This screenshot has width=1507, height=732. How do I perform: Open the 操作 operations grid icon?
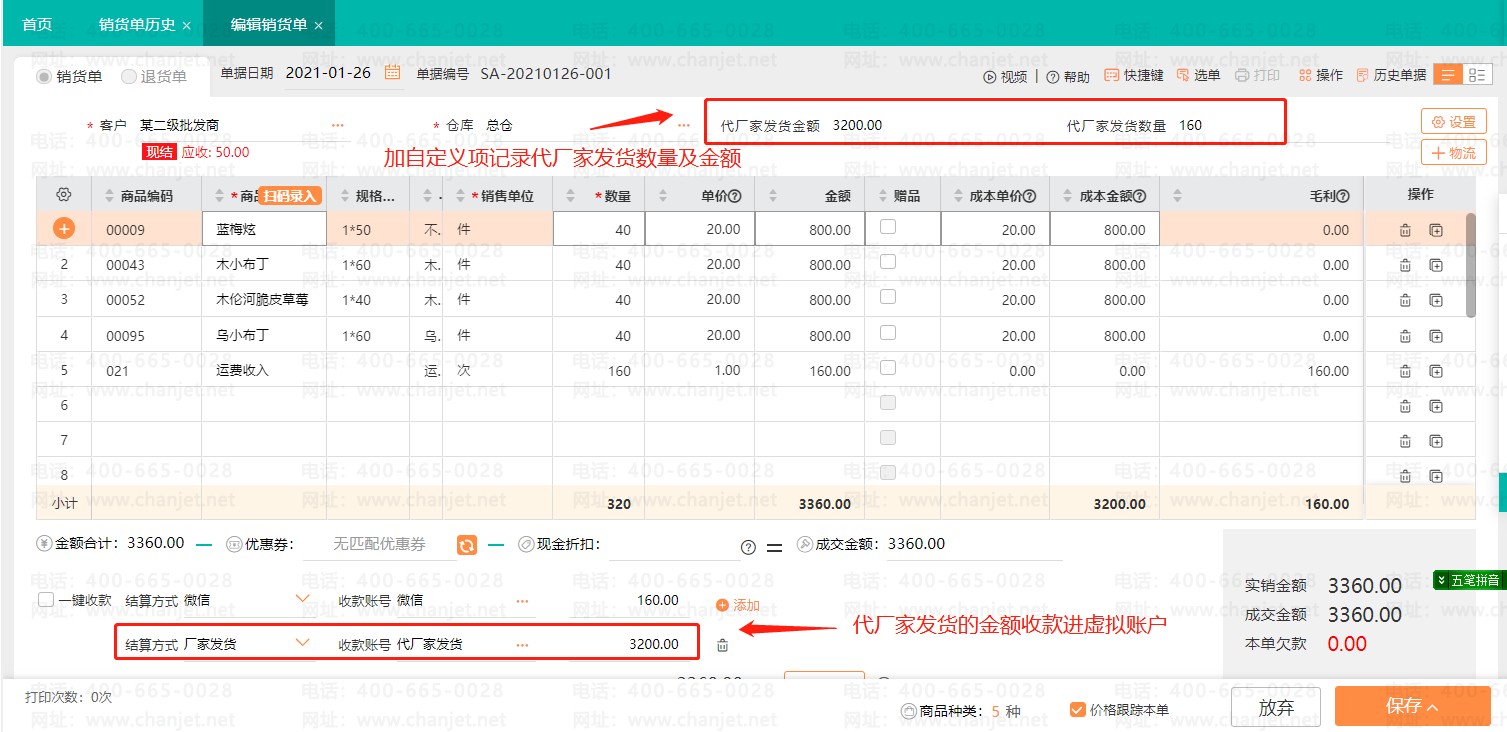point(1305,75)
